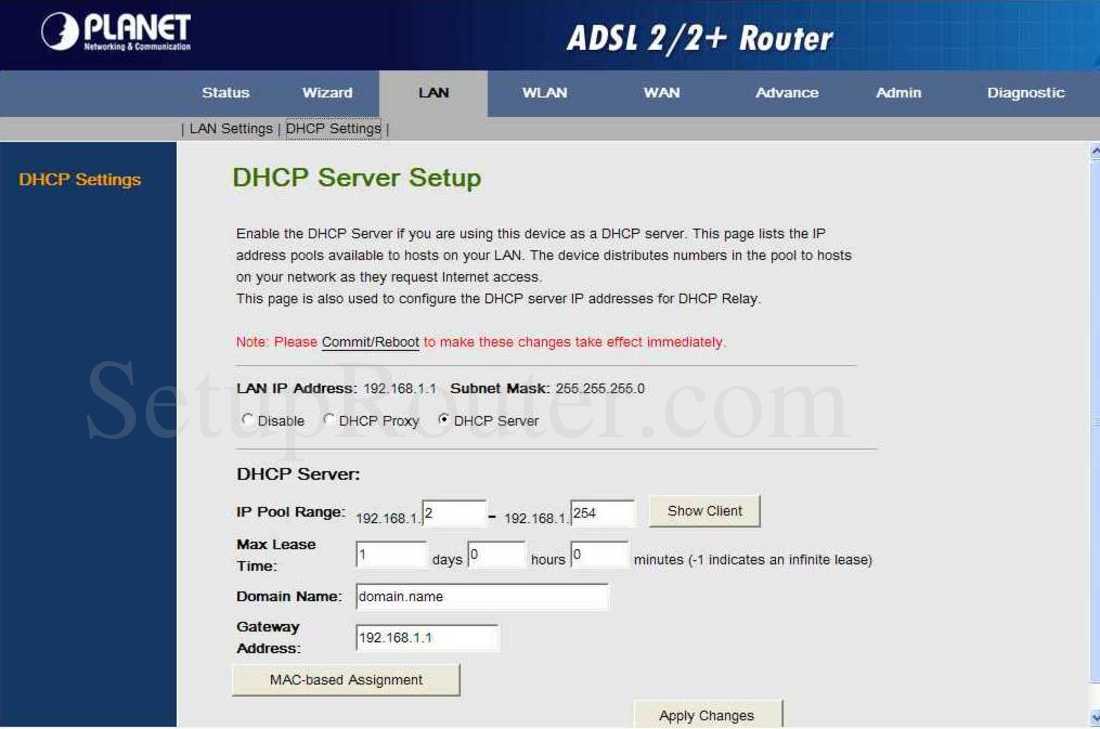Select DHCP Settings in the sidebar
Image resolution: width=1100 pixels, height=729 pixels.
80,180
